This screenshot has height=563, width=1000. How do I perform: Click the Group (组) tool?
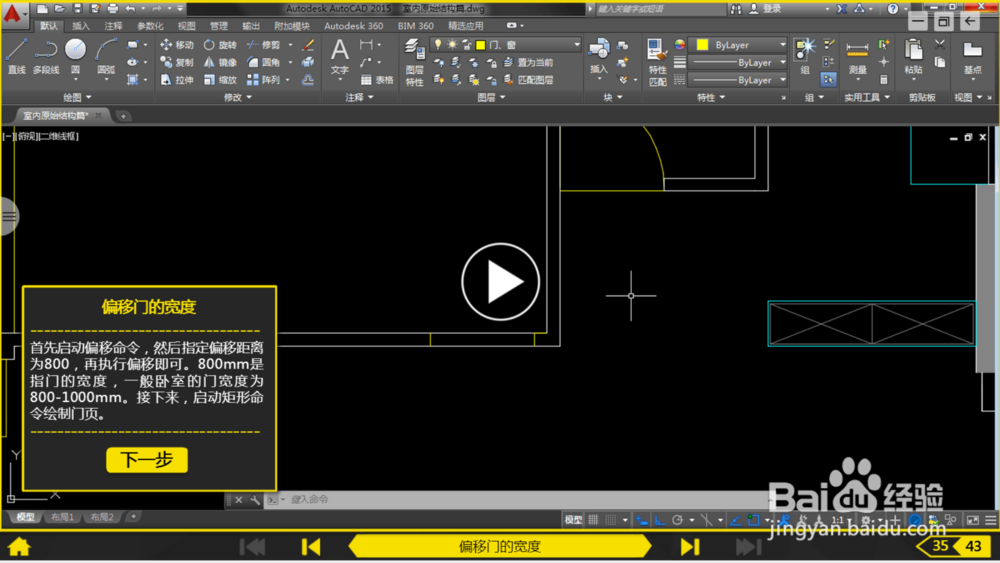click(x=805, y=56)
